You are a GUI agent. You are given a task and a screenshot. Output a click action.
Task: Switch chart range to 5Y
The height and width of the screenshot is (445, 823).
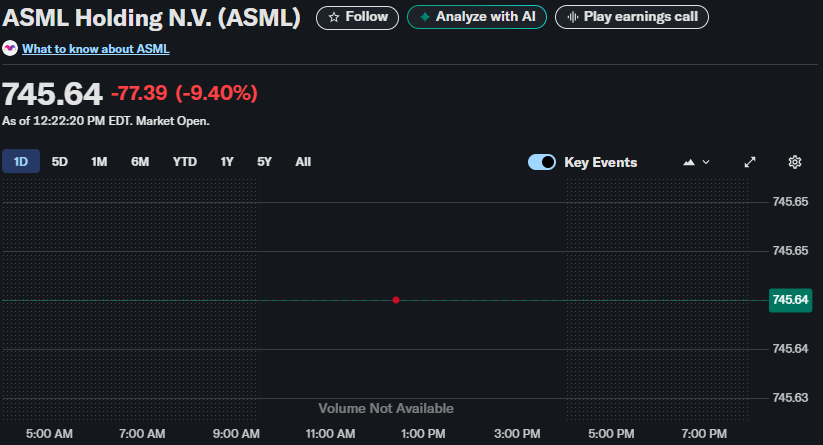(265, 162)
